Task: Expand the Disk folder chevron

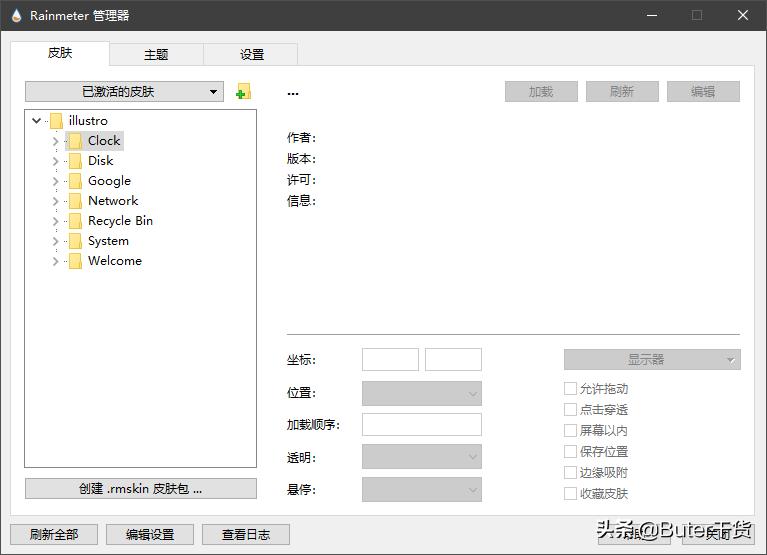Action: (55, 161)
